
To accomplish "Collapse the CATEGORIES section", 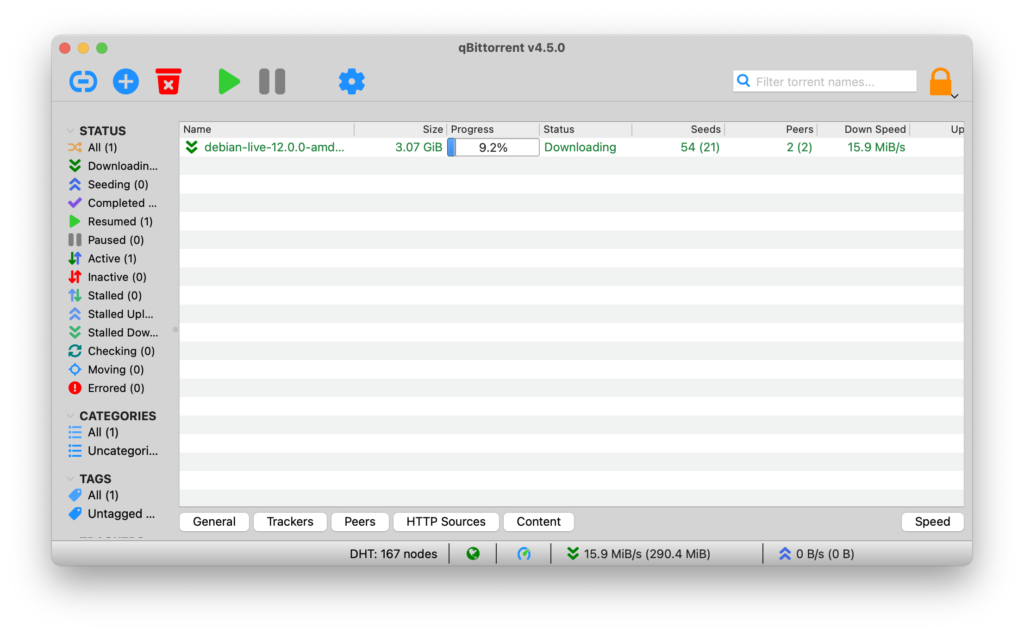I will (71, 416).
